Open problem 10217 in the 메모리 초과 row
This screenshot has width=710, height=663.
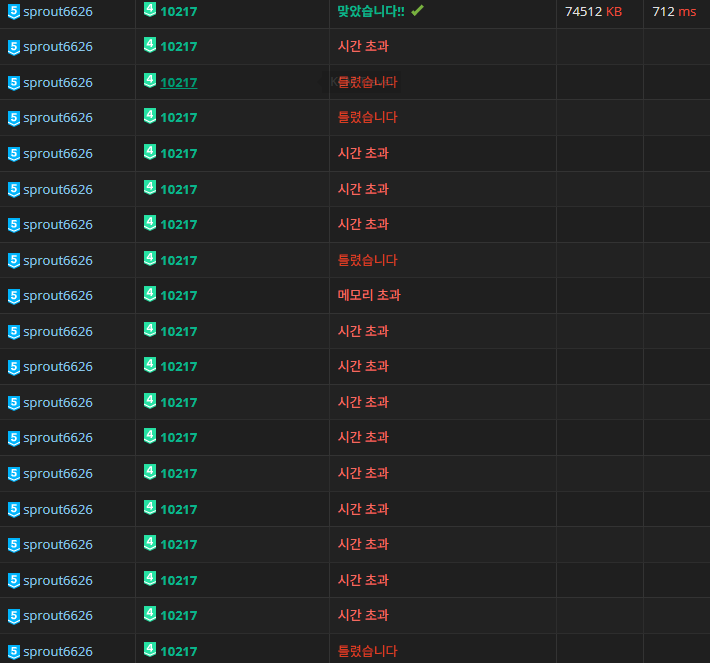pos(179,296)
